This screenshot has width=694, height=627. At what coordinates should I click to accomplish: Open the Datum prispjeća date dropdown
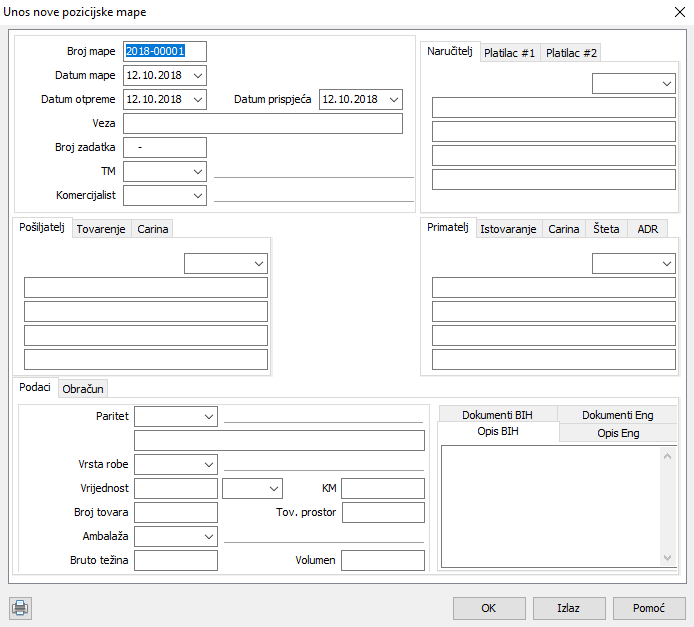tap(393, 100)
